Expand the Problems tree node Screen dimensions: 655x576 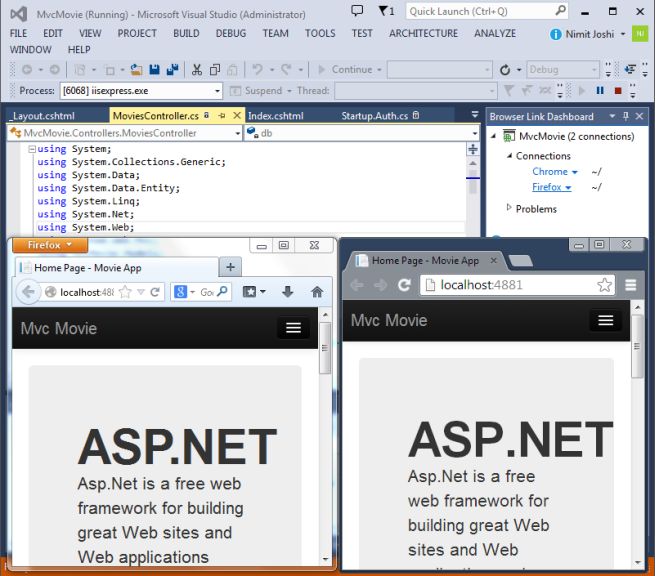click(508, 208)
